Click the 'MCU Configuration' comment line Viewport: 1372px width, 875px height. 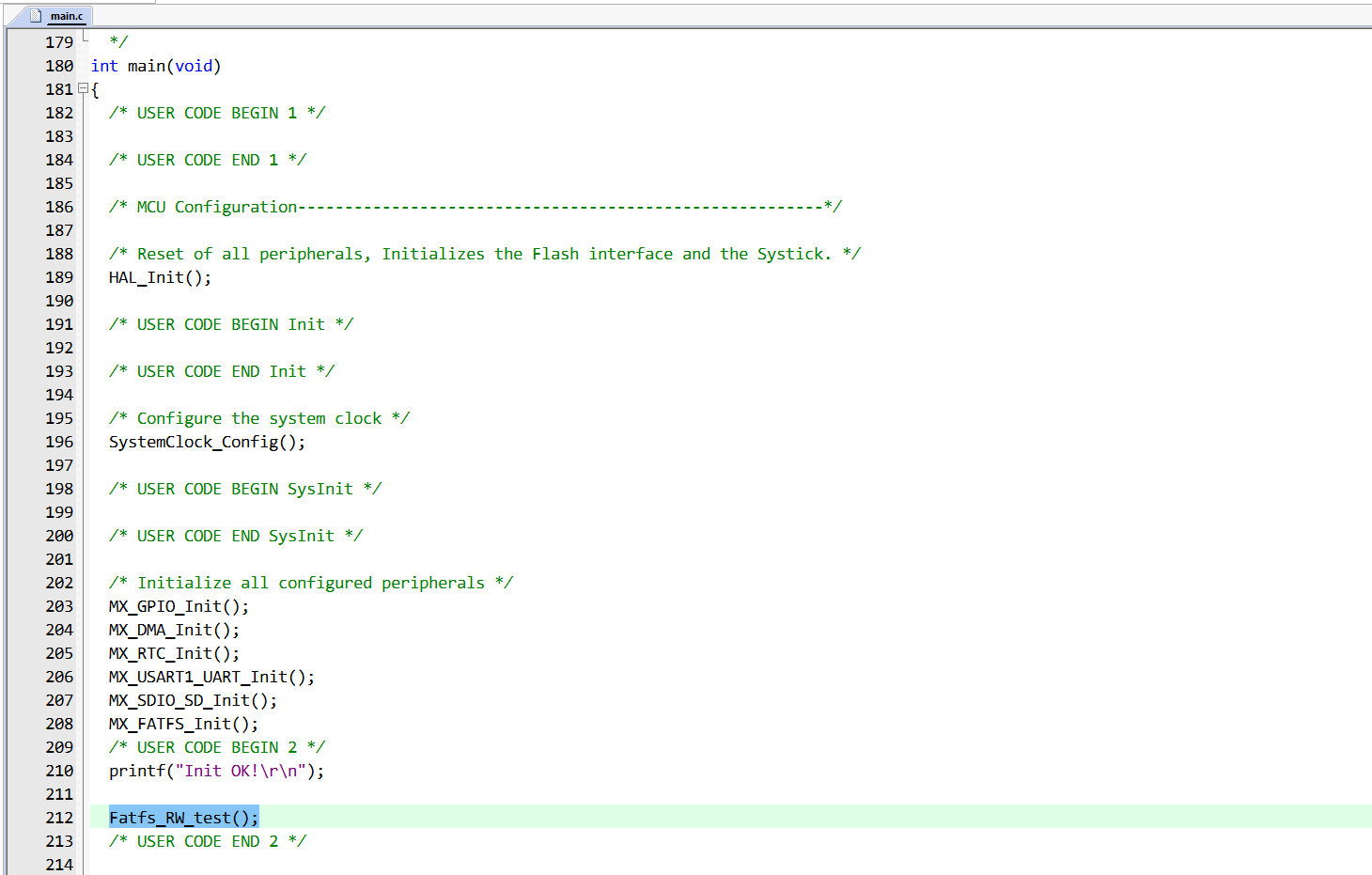coord(476,207)
